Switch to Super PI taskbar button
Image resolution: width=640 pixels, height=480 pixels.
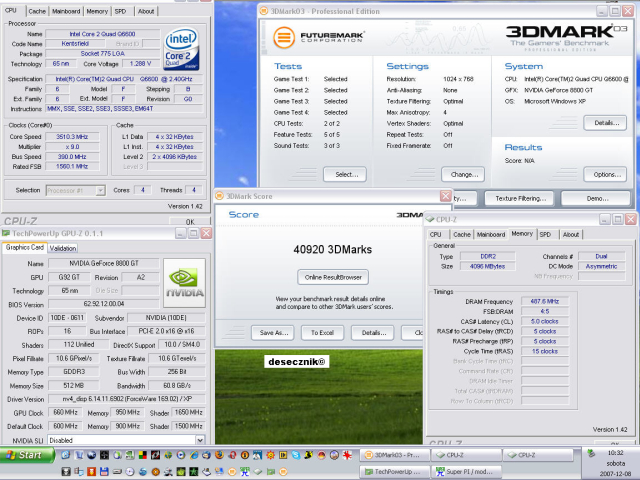[x=467, y=471]
